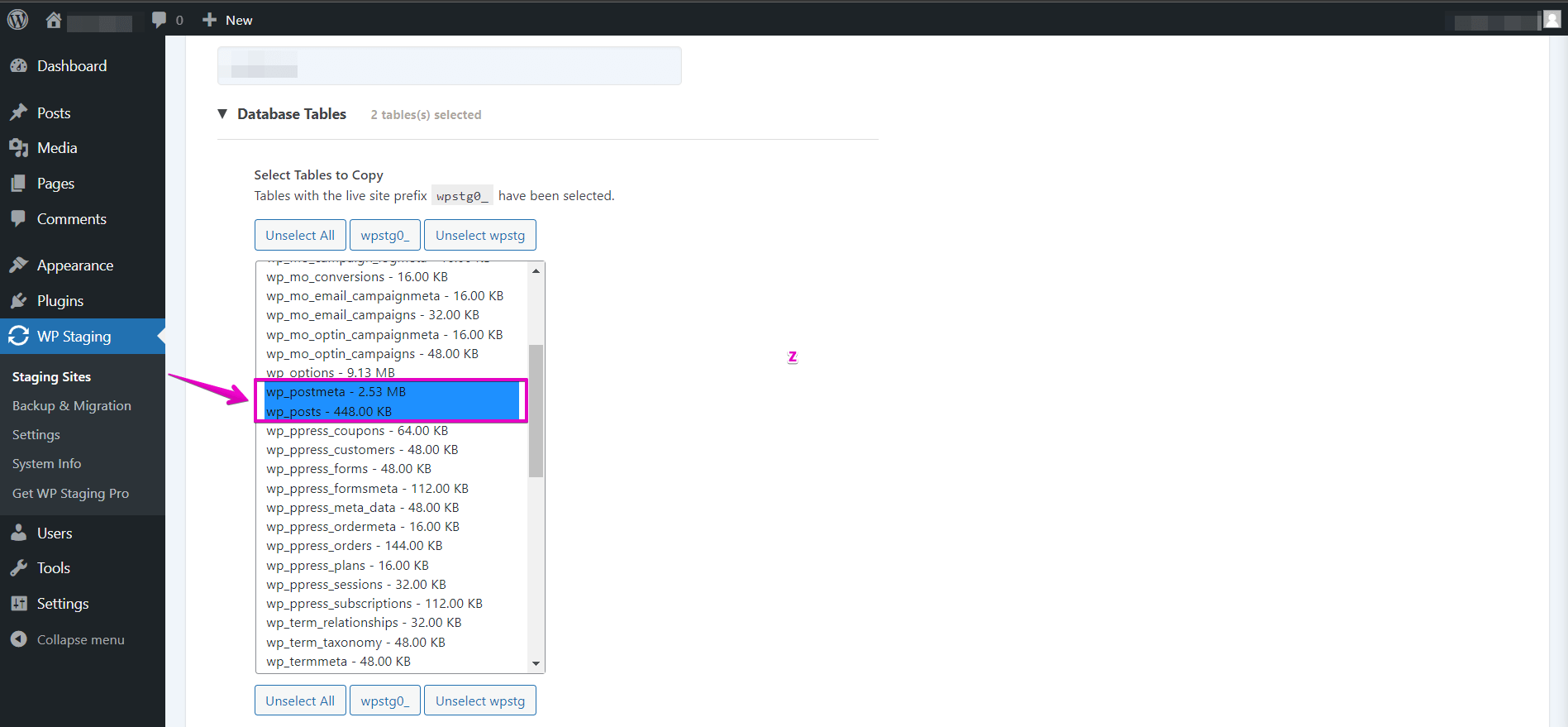The width and height of the screenshot is (1568, 727).
Task: Click the top wpstg0_ prefix button
Action: click(x=385, y=235)
